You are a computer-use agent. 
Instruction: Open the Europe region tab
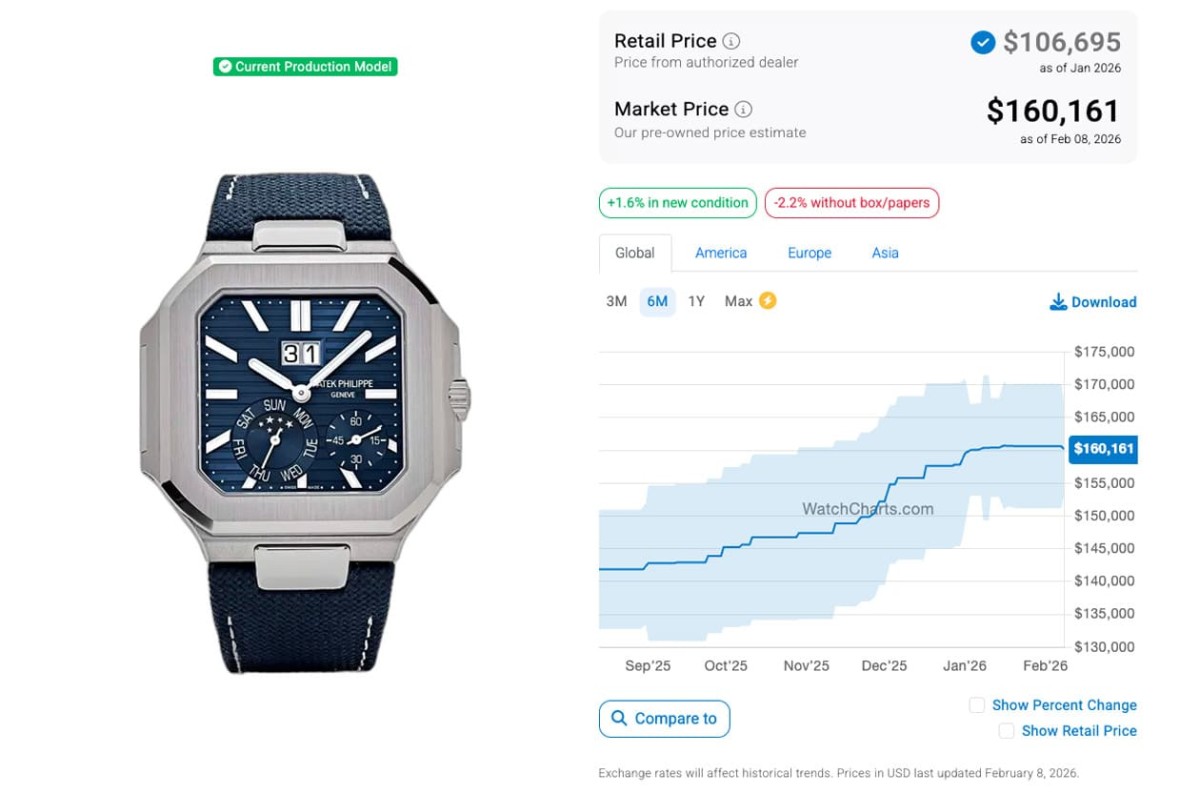pyautogui.click(x=809, y=253)
